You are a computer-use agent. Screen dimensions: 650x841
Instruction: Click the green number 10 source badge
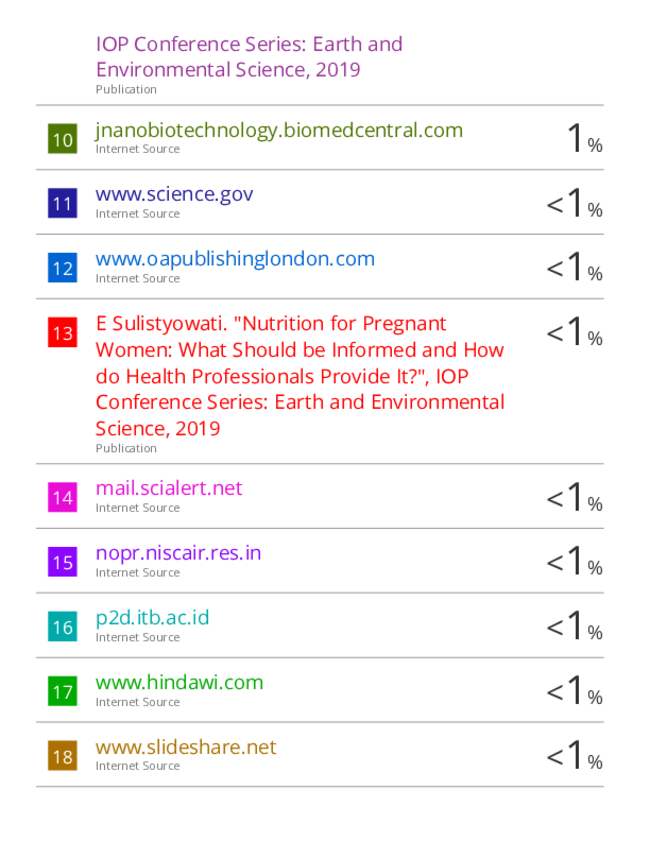(x=62, y=139)
